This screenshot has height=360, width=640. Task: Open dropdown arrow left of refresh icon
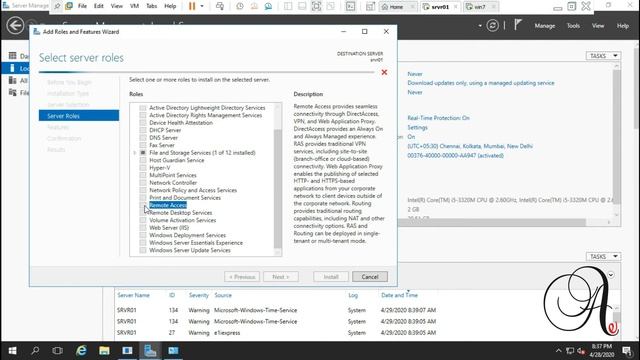[x=480, y=26]
